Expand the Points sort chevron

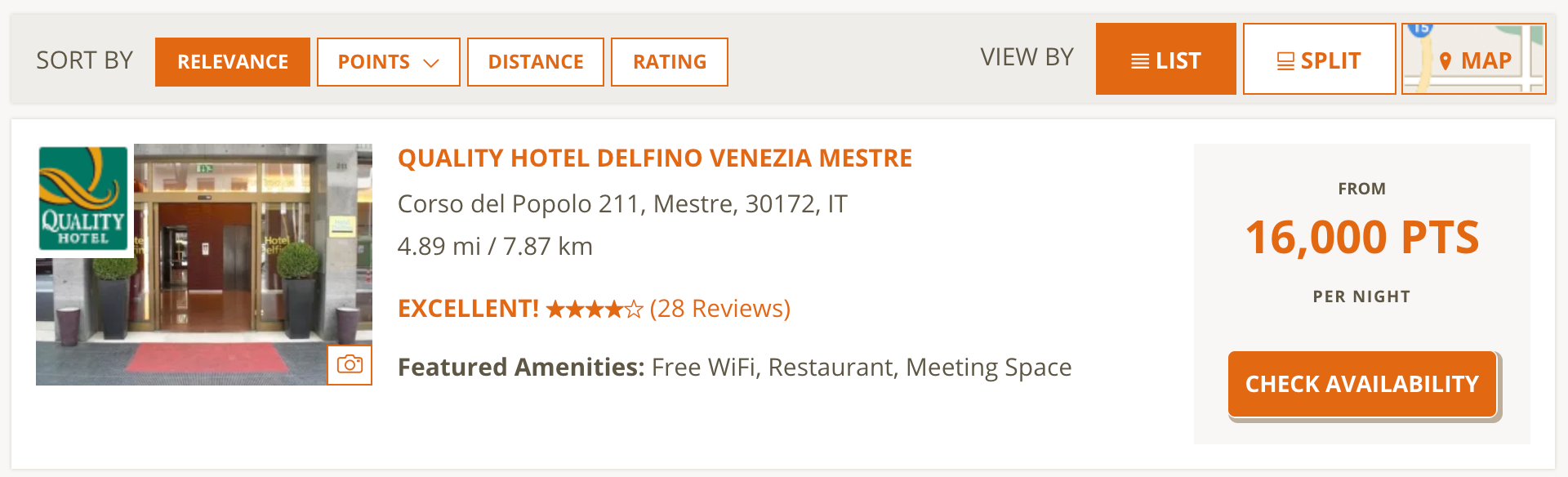(431, 63)
